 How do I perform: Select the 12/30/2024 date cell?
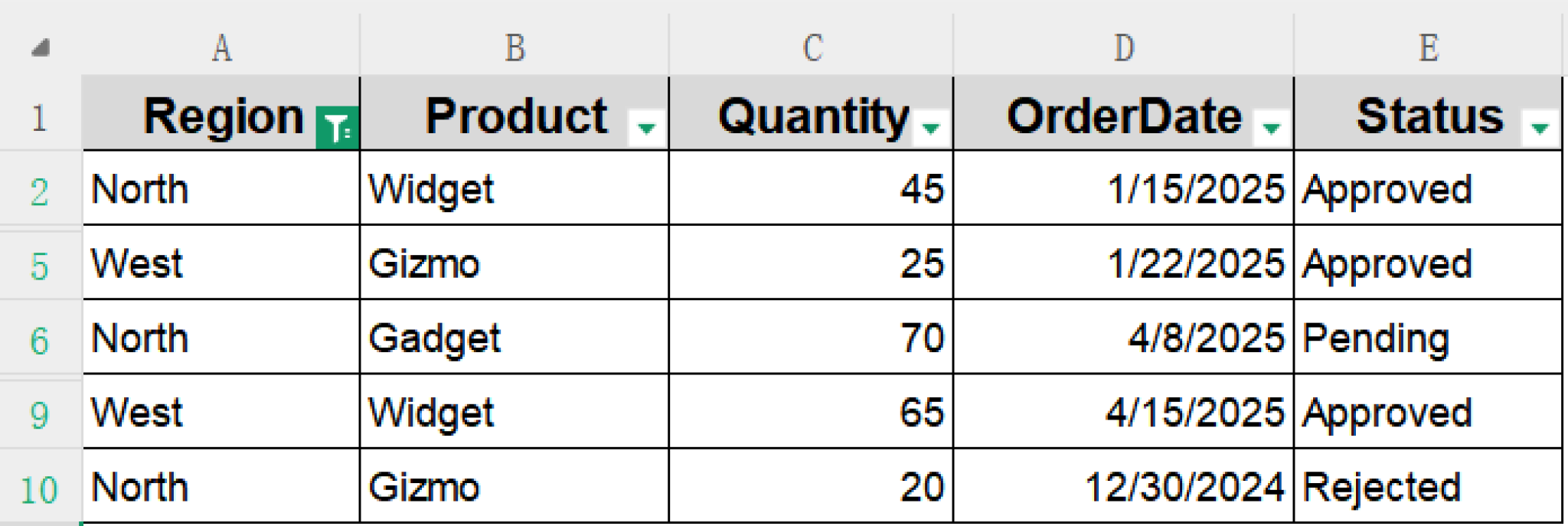(x=1122, y=485)
